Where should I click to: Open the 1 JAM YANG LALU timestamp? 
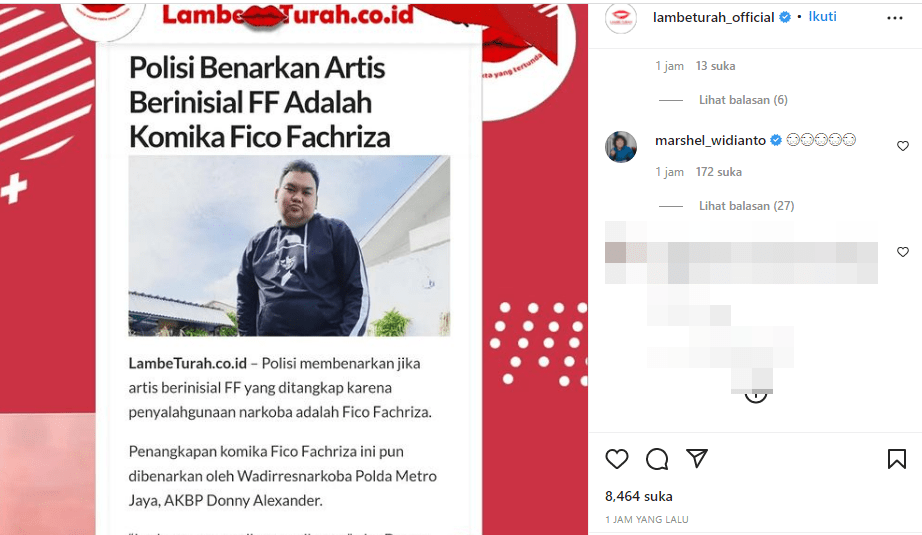point(647,520)
